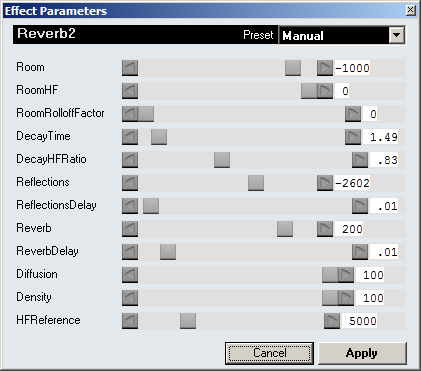Decrease Room value with left arrow
The height and width of the screenshot is (371, 421).
pyautogui.click(x=130, y=68)
